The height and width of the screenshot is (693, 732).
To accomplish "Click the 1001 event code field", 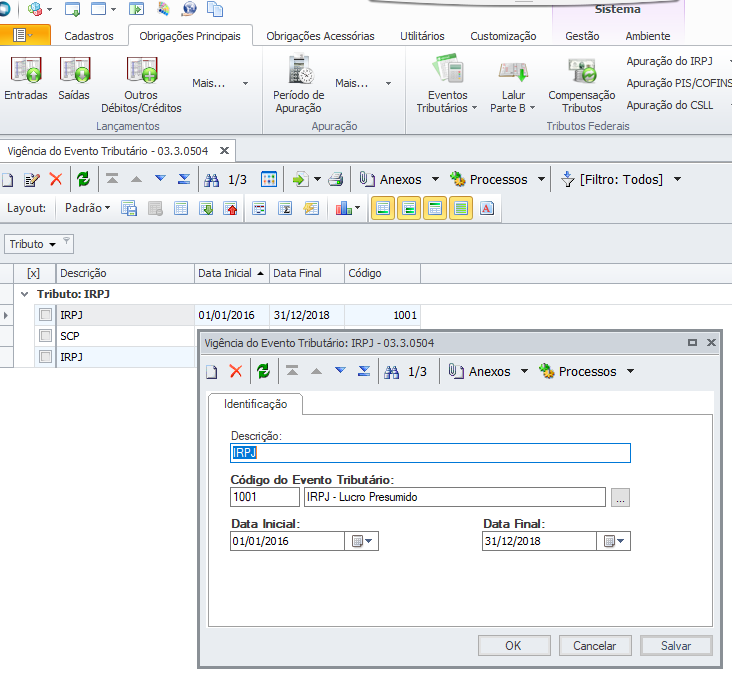I will pos(265,497).
